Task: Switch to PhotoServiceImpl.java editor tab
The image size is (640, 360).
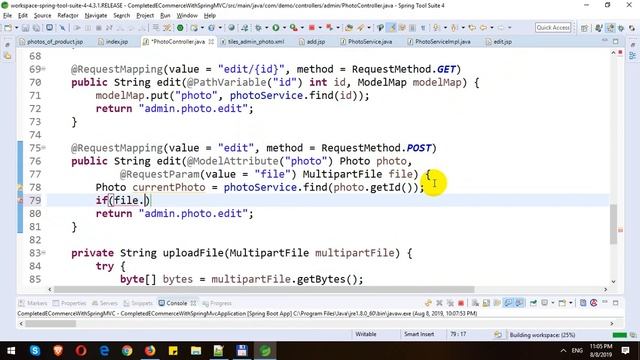Action: tap(439, 42)
